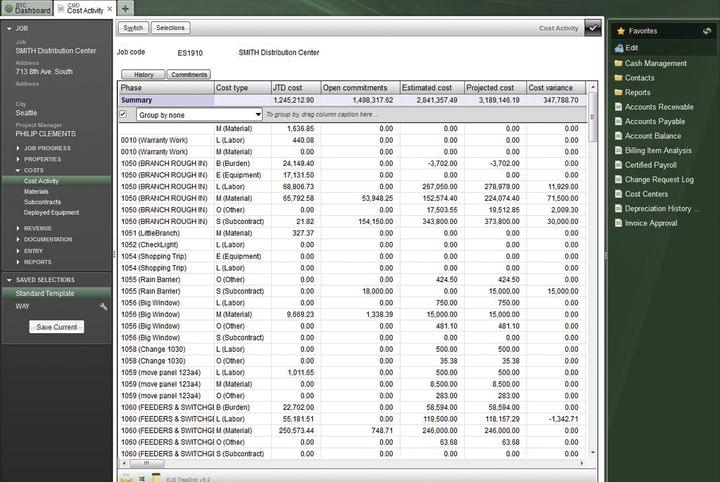
Task: Collapse the COSTS tree node
Action: pos(18,170)
